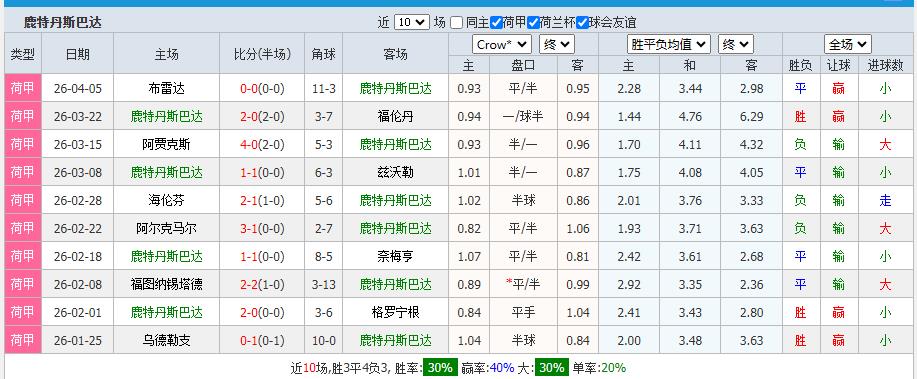Toggle the 同主 checkbox
The image size is (917, 379).
457,23
